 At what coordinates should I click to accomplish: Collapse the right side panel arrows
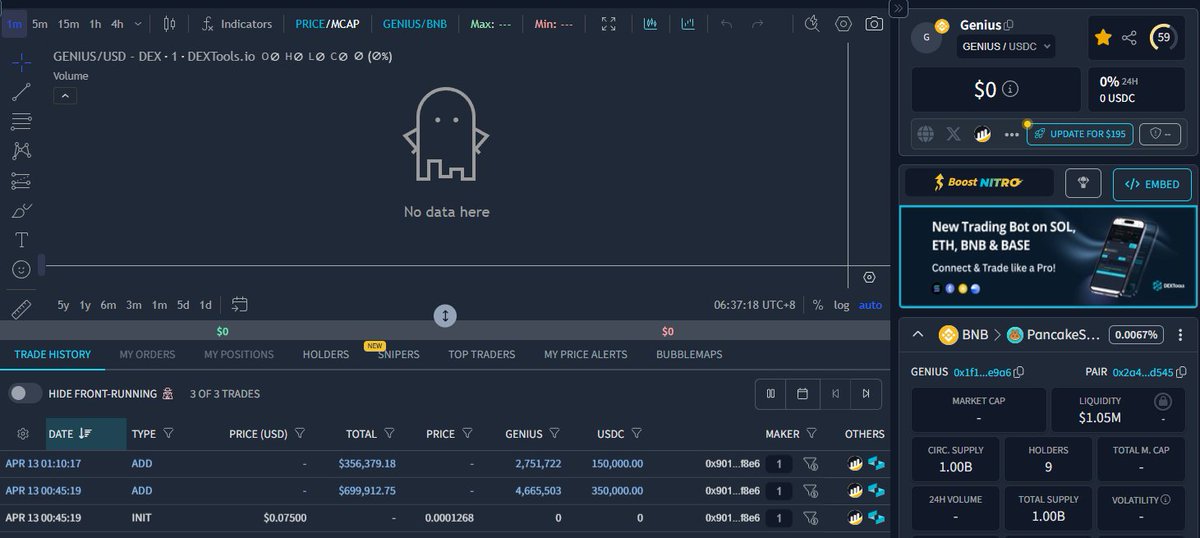pyautogui.click(x=897, y=8)
